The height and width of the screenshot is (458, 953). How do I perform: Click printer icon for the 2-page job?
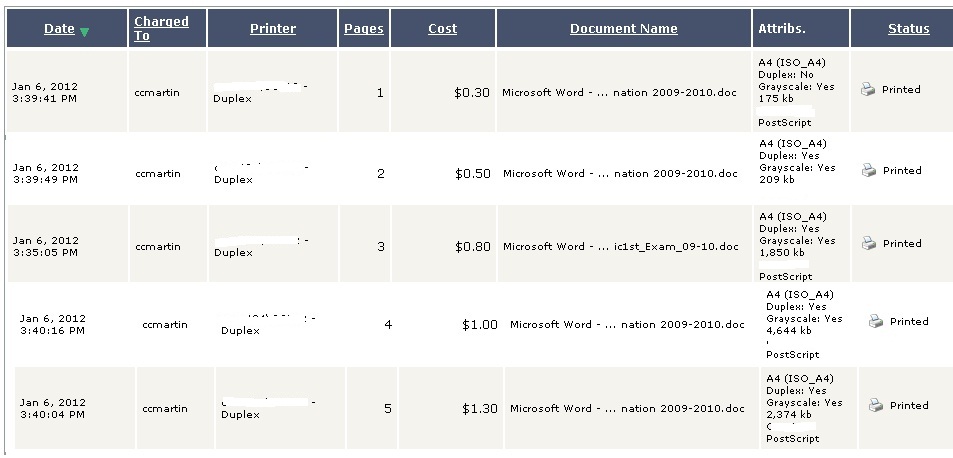click(869, 171)
